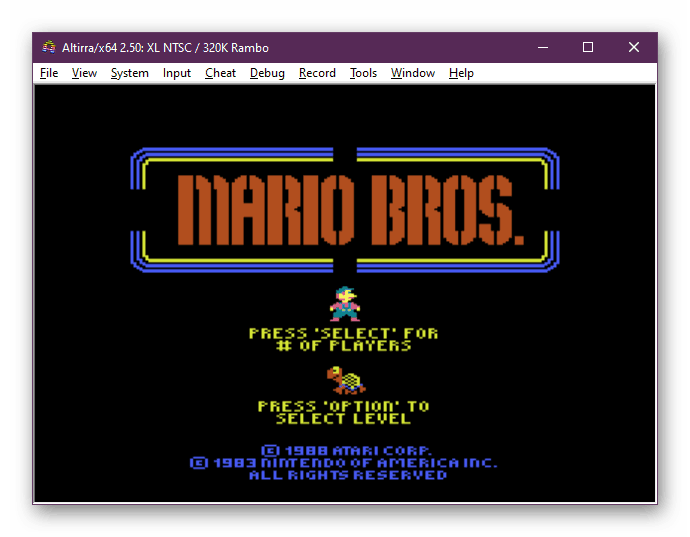Image resolution: width=690 pixels, height=537 pixels.
Task: Click the "1988 ATARI CORP." copyright line
Action: click(346, 451)
